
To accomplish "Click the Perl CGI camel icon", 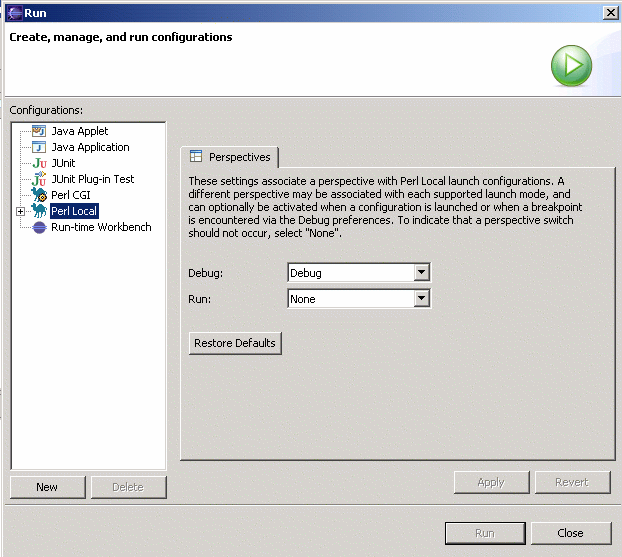I will (x=39, y=195).
